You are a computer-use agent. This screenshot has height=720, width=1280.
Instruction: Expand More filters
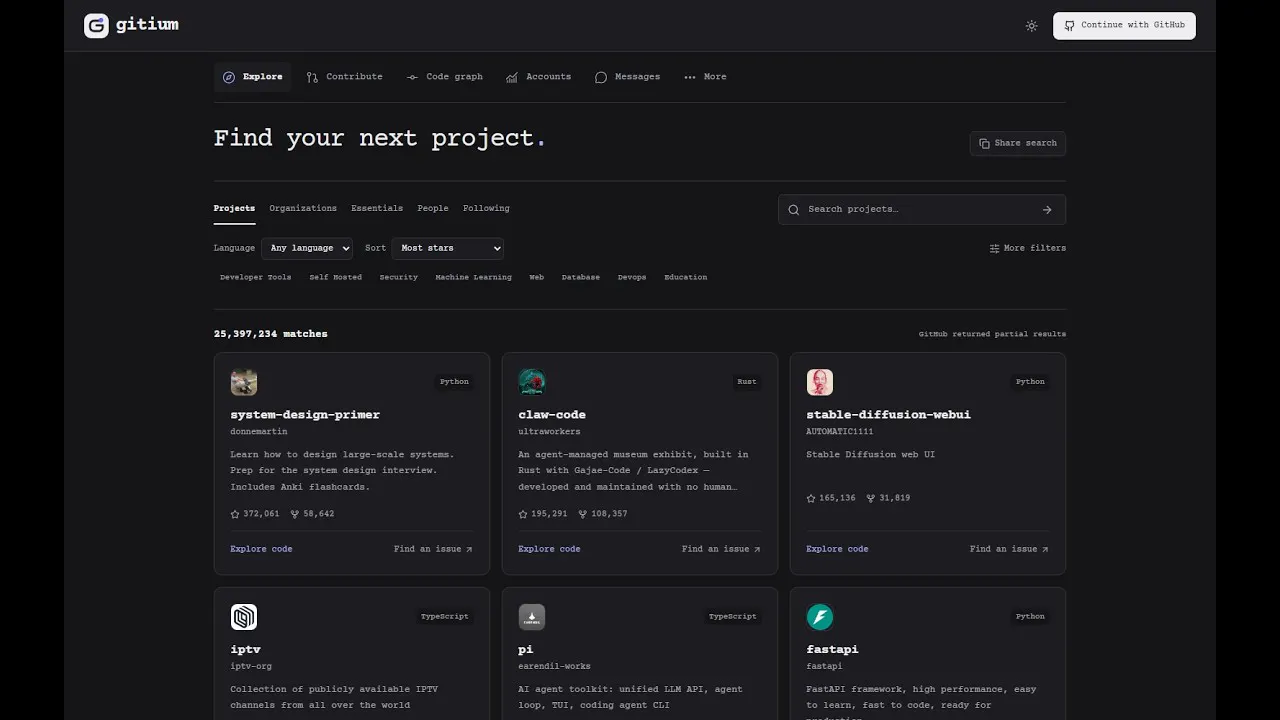pyautogui.click(x=1028, y=248)
